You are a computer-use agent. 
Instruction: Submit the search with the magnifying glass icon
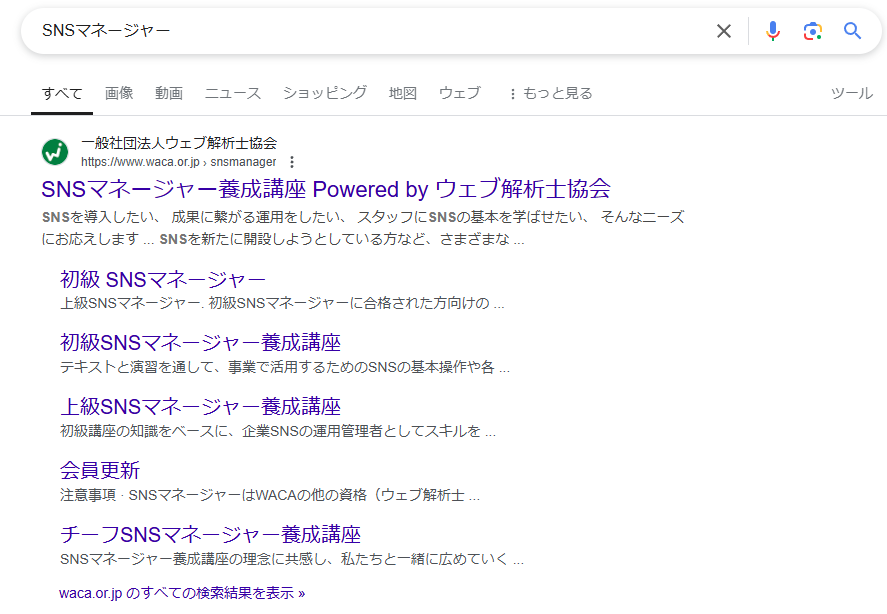tap(852, 31)
